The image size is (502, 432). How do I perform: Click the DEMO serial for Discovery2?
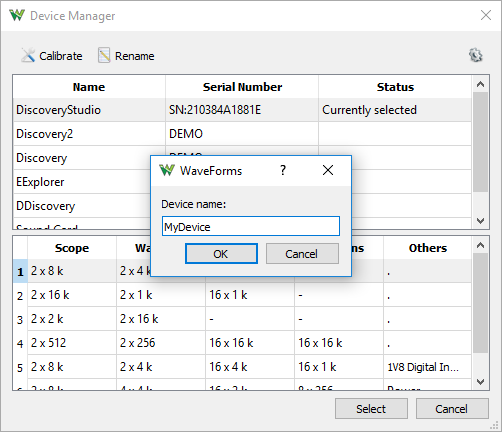click(242, 134)
